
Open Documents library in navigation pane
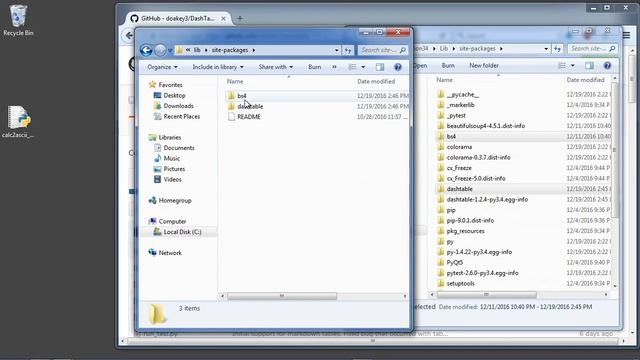(178, 148)
